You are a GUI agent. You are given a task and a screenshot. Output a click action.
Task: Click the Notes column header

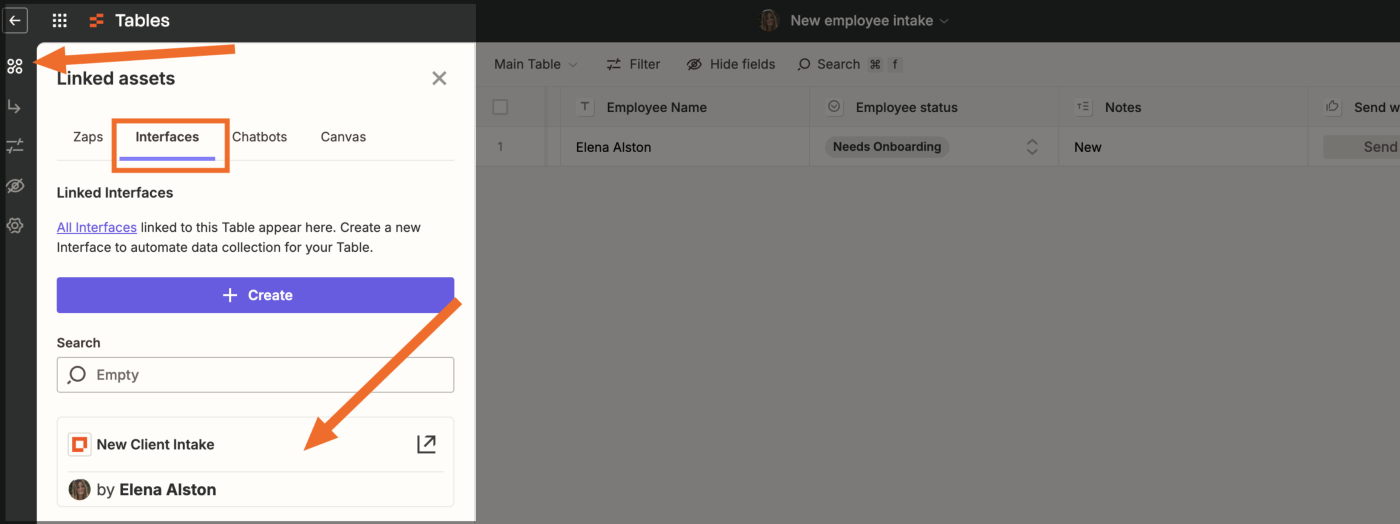[1183, 107]
